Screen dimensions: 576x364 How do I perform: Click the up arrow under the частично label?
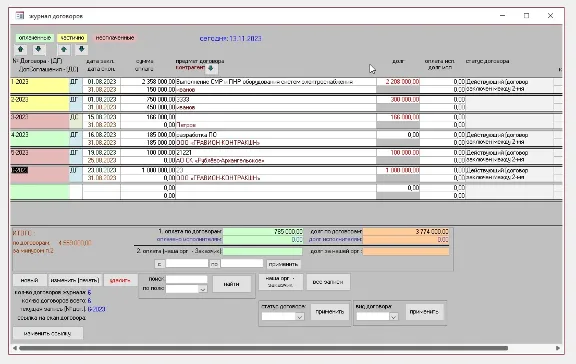pyautogui.click(x=64, y=49)
